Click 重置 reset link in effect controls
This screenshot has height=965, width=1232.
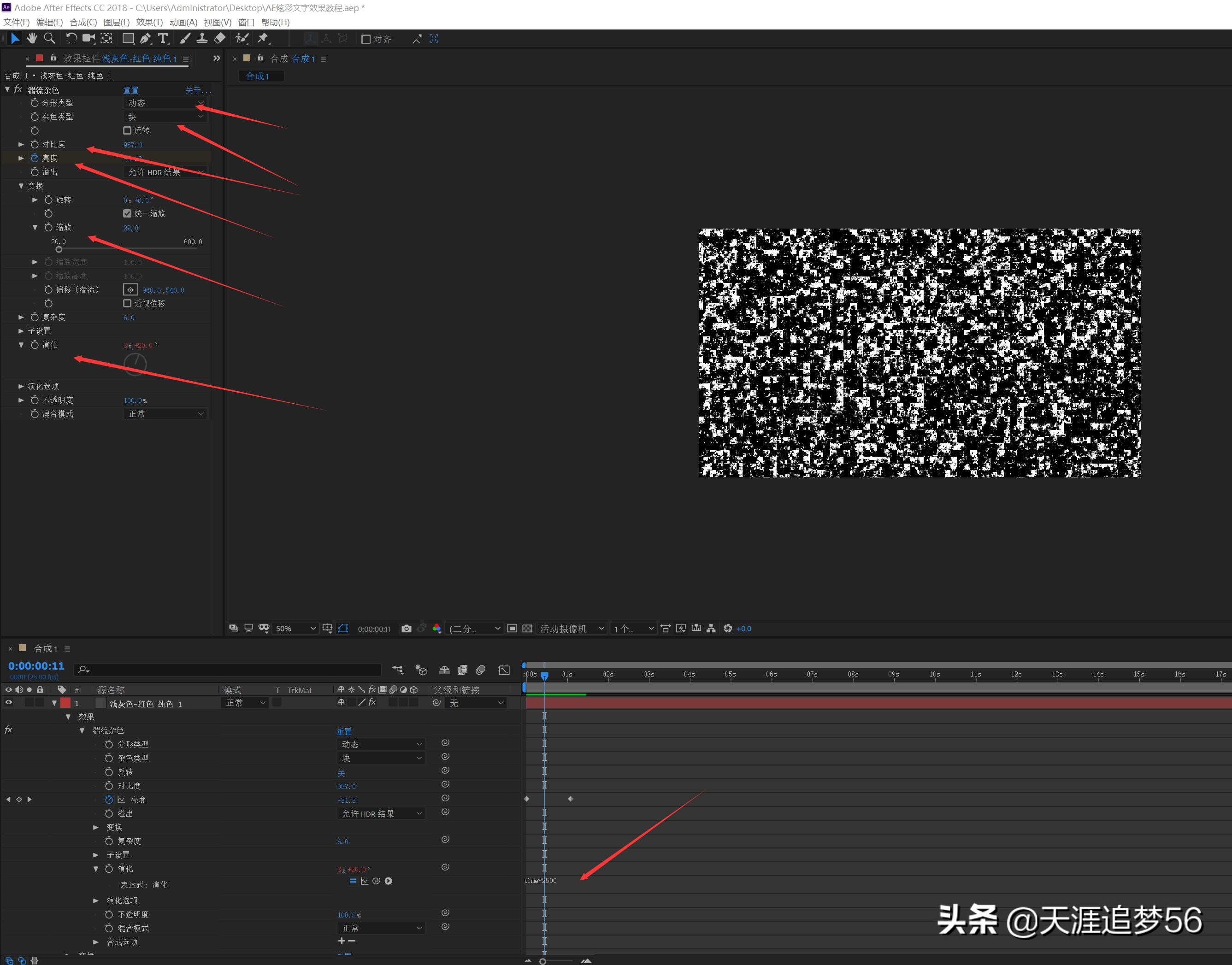(x=130, y=90)
